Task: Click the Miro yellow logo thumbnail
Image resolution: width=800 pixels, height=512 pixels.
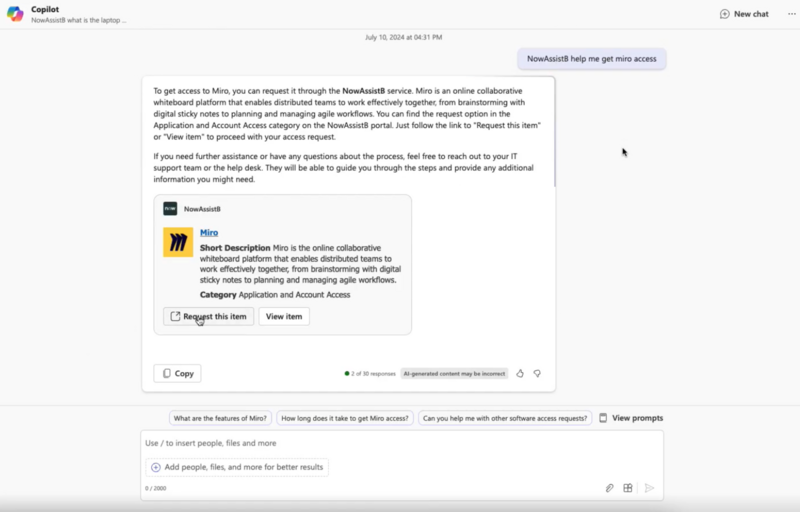Action: coord(178,242)
